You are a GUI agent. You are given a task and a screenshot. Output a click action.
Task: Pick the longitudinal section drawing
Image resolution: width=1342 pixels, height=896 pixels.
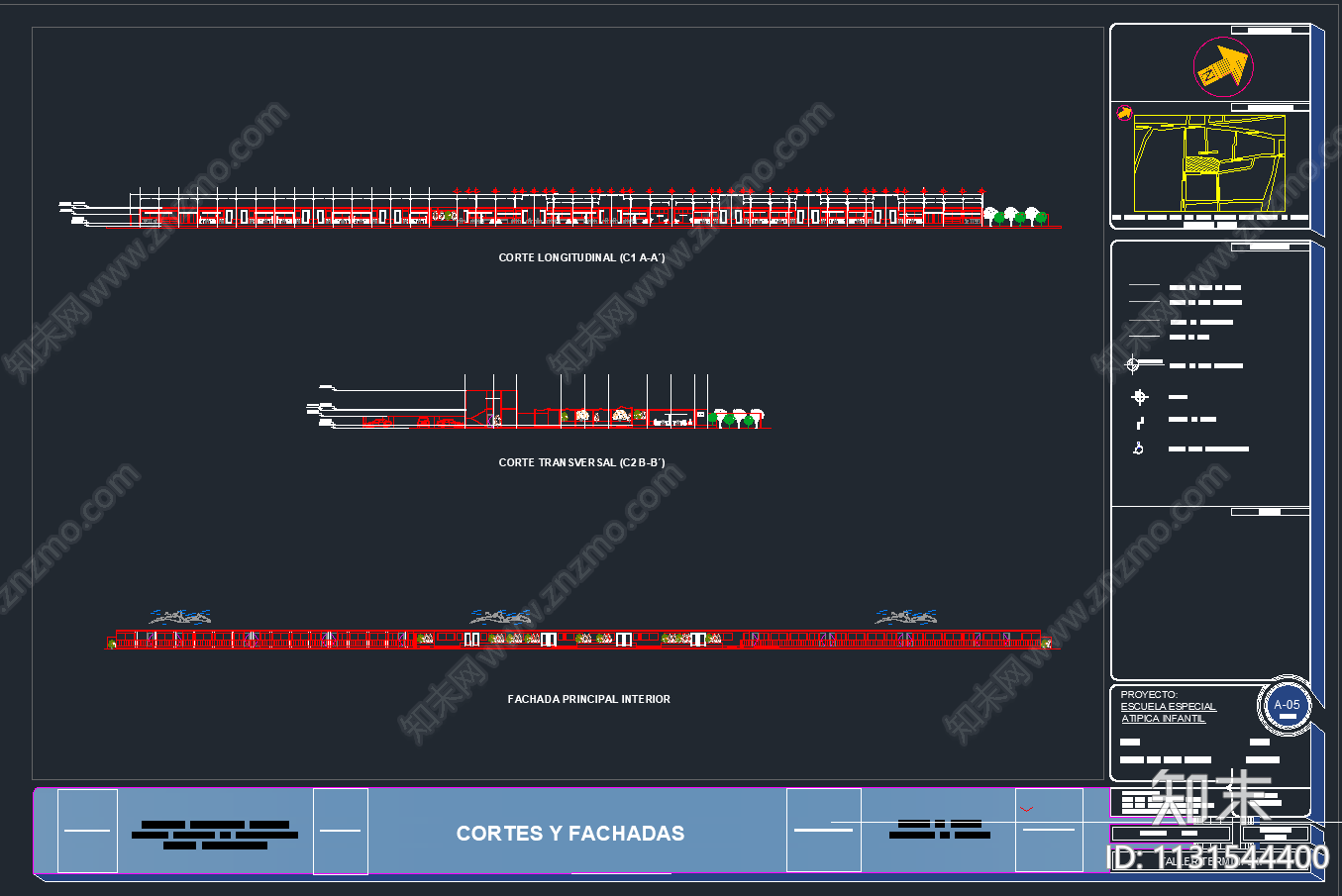tap(560, 207)
